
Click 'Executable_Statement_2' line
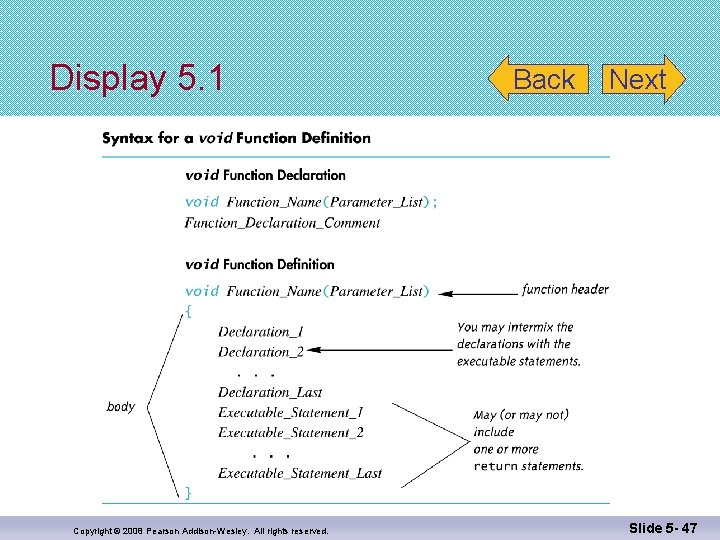[x=291, y=433]
